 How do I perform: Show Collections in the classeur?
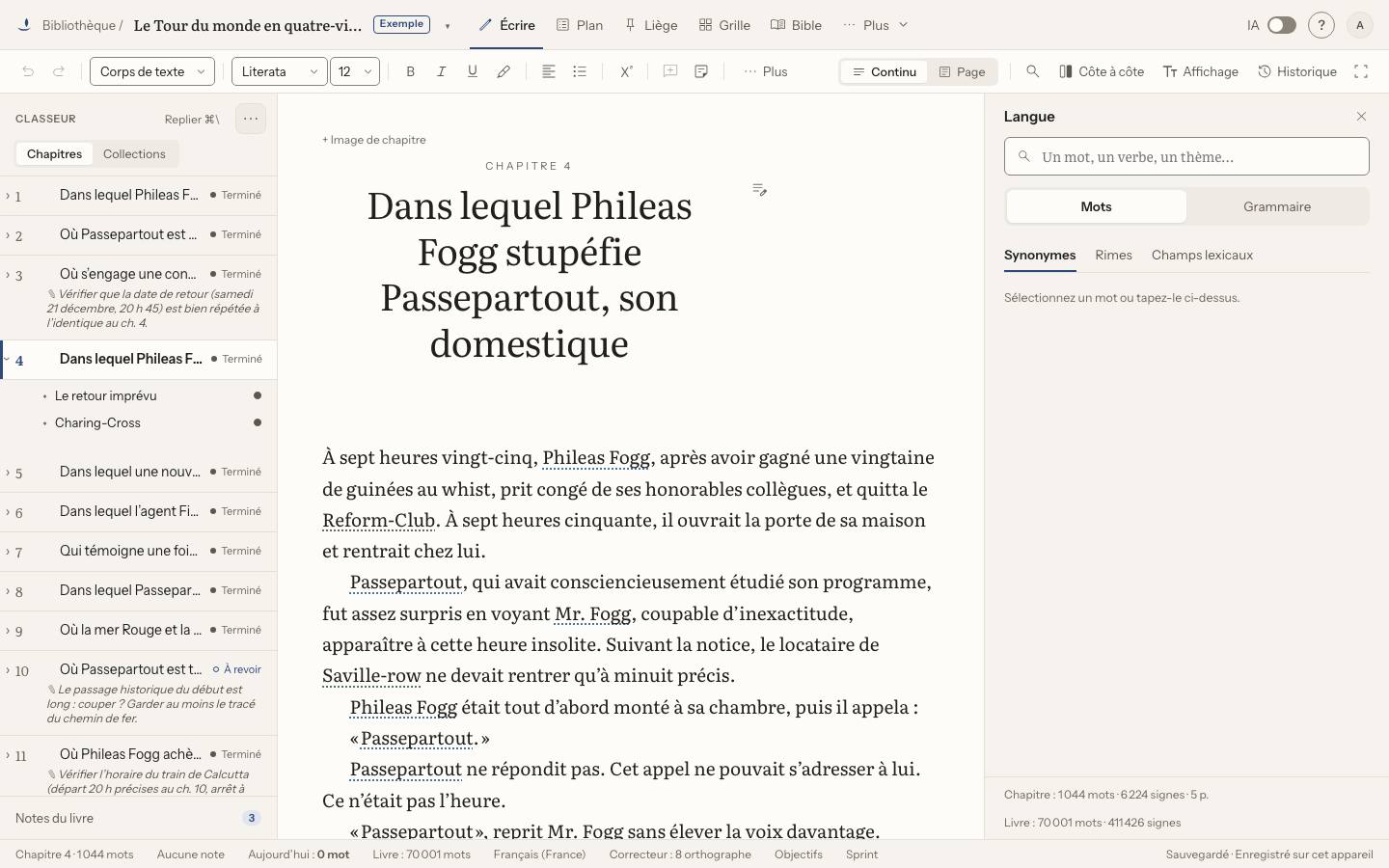[134, 153]
